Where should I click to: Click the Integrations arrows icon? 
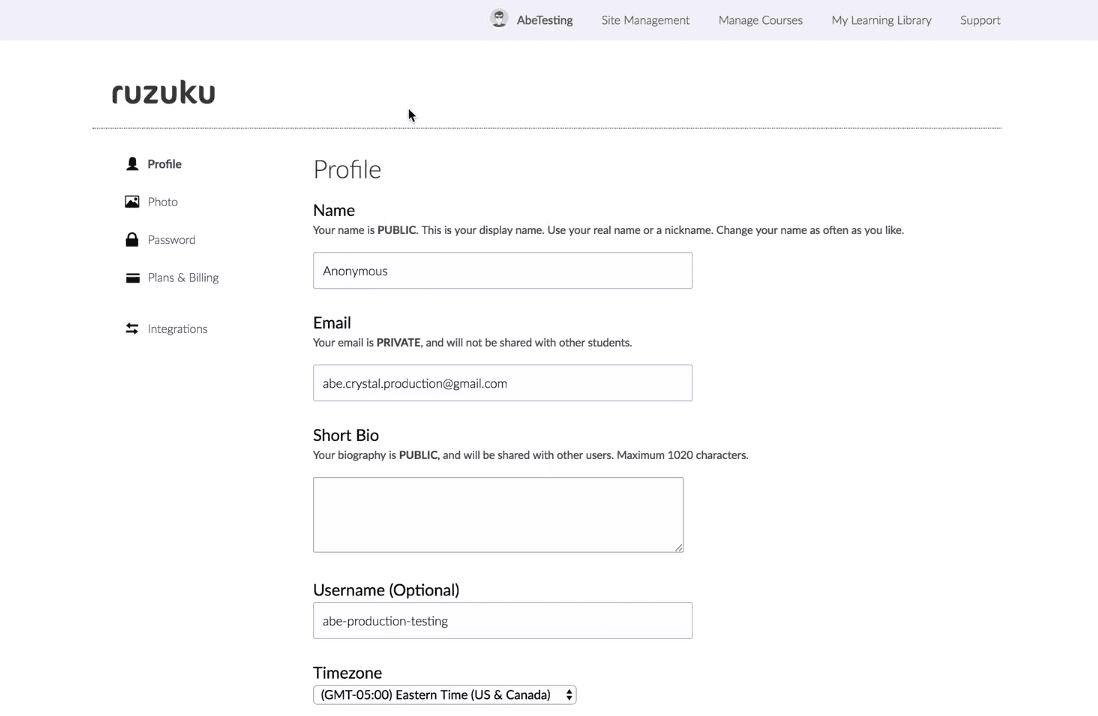click(132, 329)
